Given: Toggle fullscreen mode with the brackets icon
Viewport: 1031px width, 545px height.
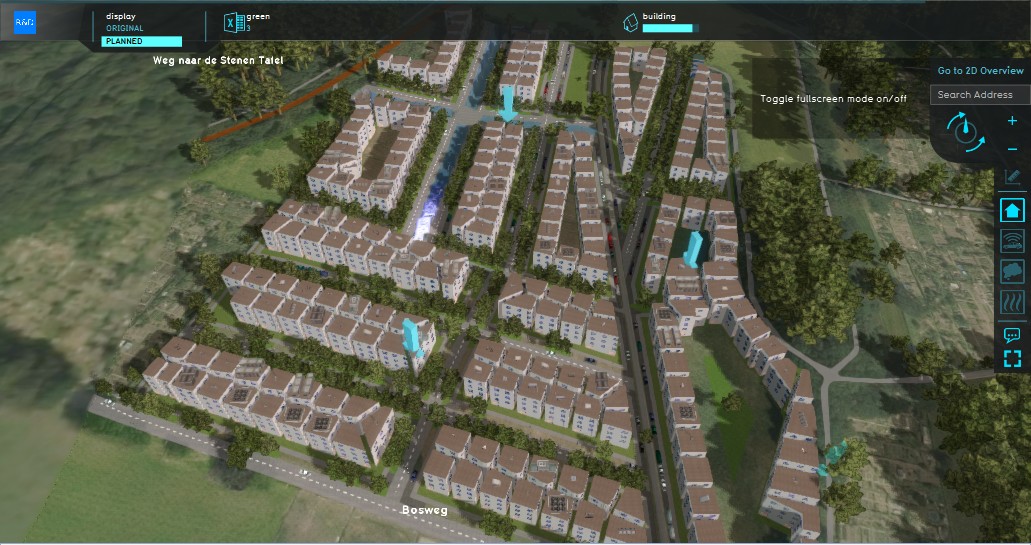Looking at the screenshot, I should pyautogui.click(x=1012, y=359).
